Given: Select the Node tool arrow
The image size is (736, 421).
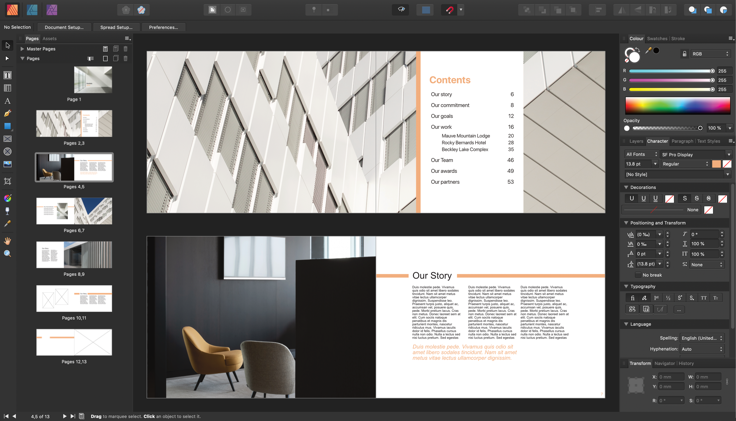Looking at the screenshot, I should pos(7,59).
